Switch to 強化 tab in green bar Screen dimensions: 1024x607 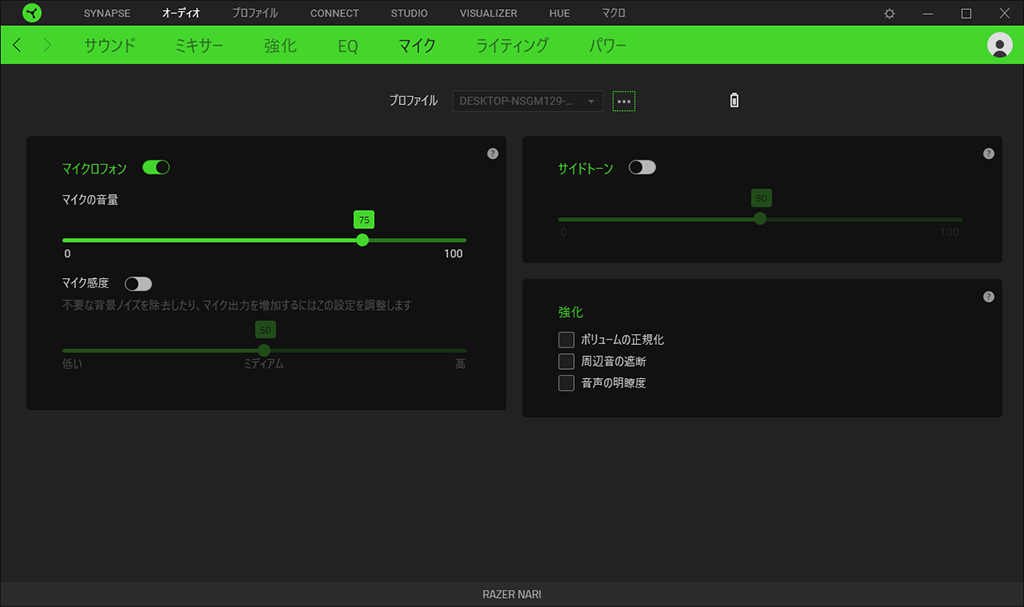280,45
